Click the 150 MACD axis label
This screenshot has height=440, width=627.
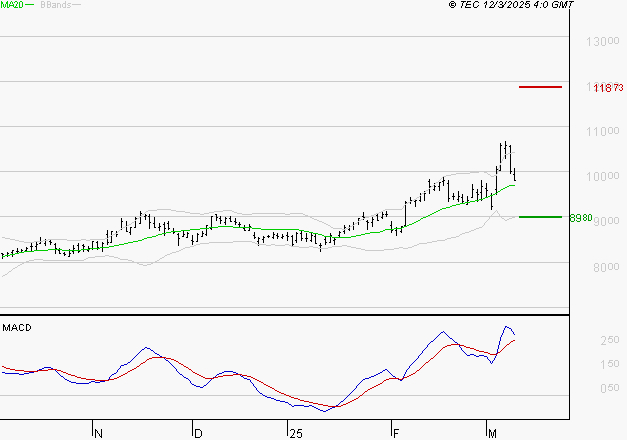[x=610, y=364]
